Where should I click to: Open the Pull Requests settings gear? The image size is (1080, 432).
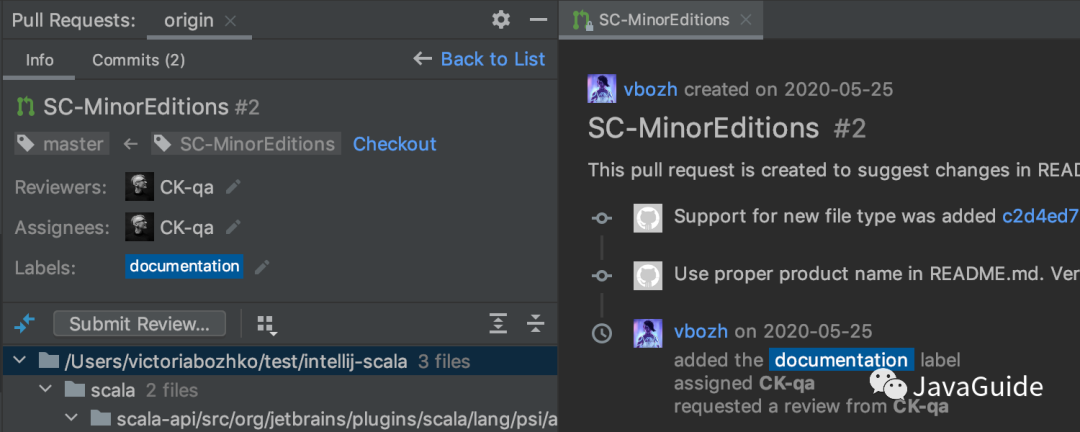tap(501, 20)
